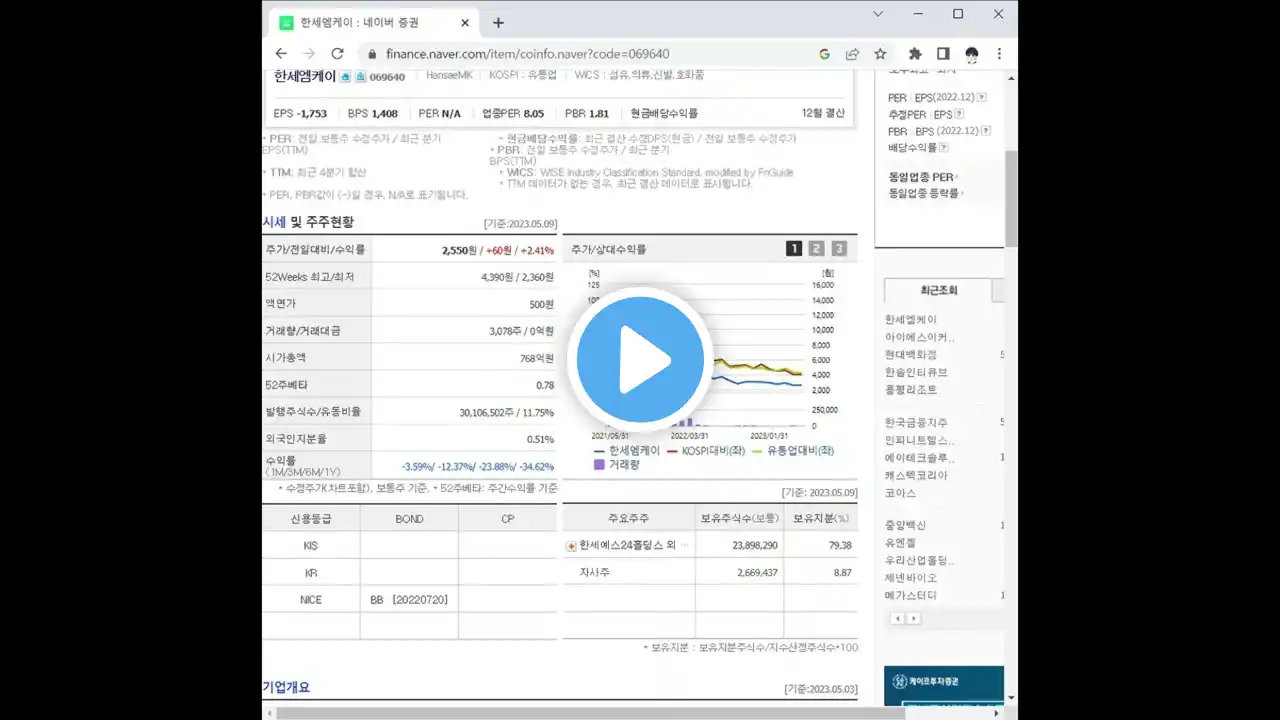Open 코아스 in recent list
Image resolution: width=1280 pixels, height=720 pixels.
point(900,493)
